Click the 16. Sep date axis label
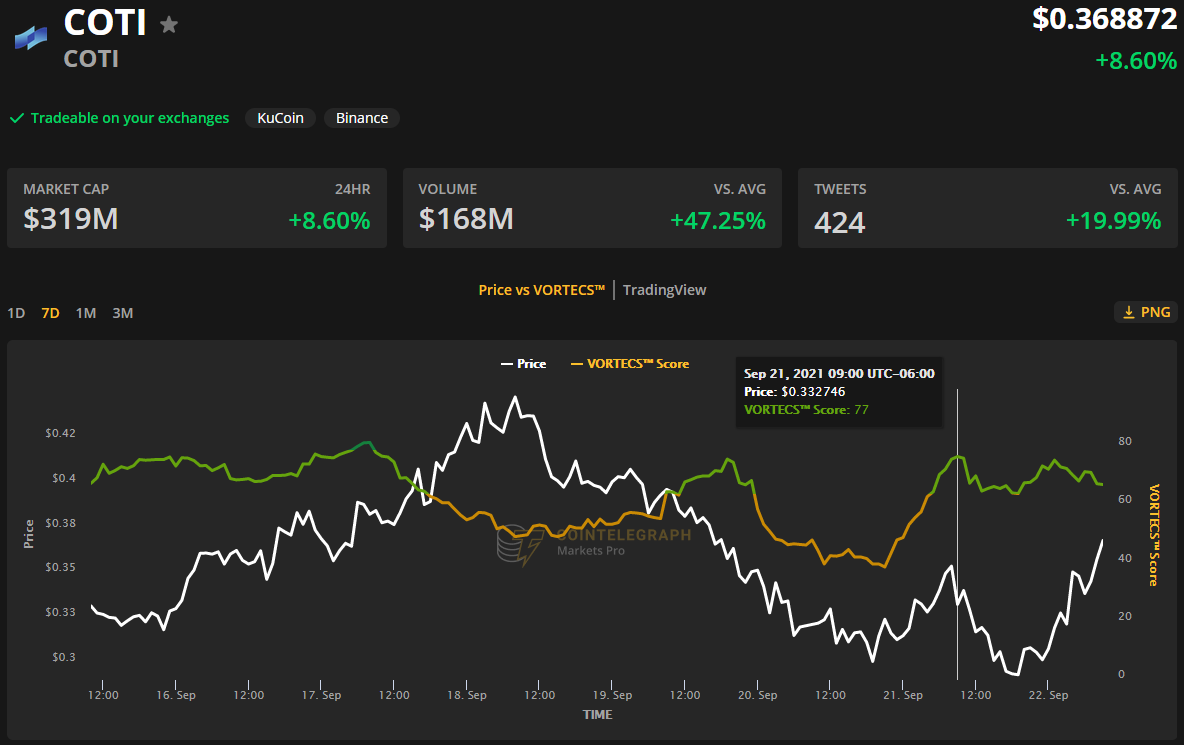1184x745 pixels. tap(176, 695)
